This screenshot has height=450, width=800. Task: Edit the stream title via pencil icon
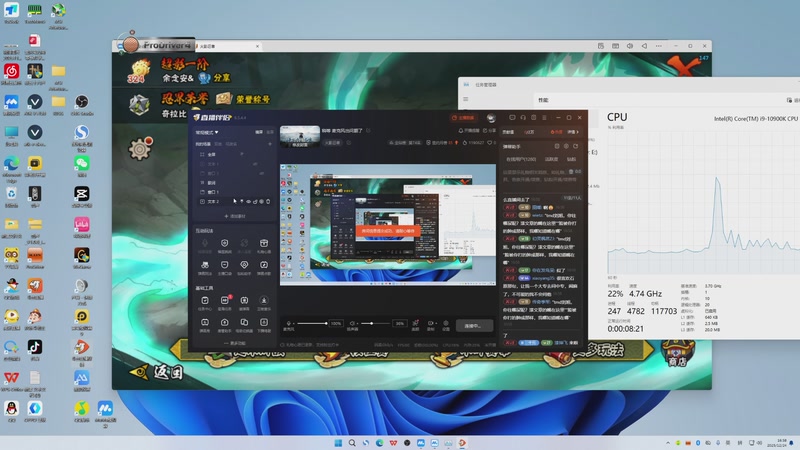(x=368, y=131)
